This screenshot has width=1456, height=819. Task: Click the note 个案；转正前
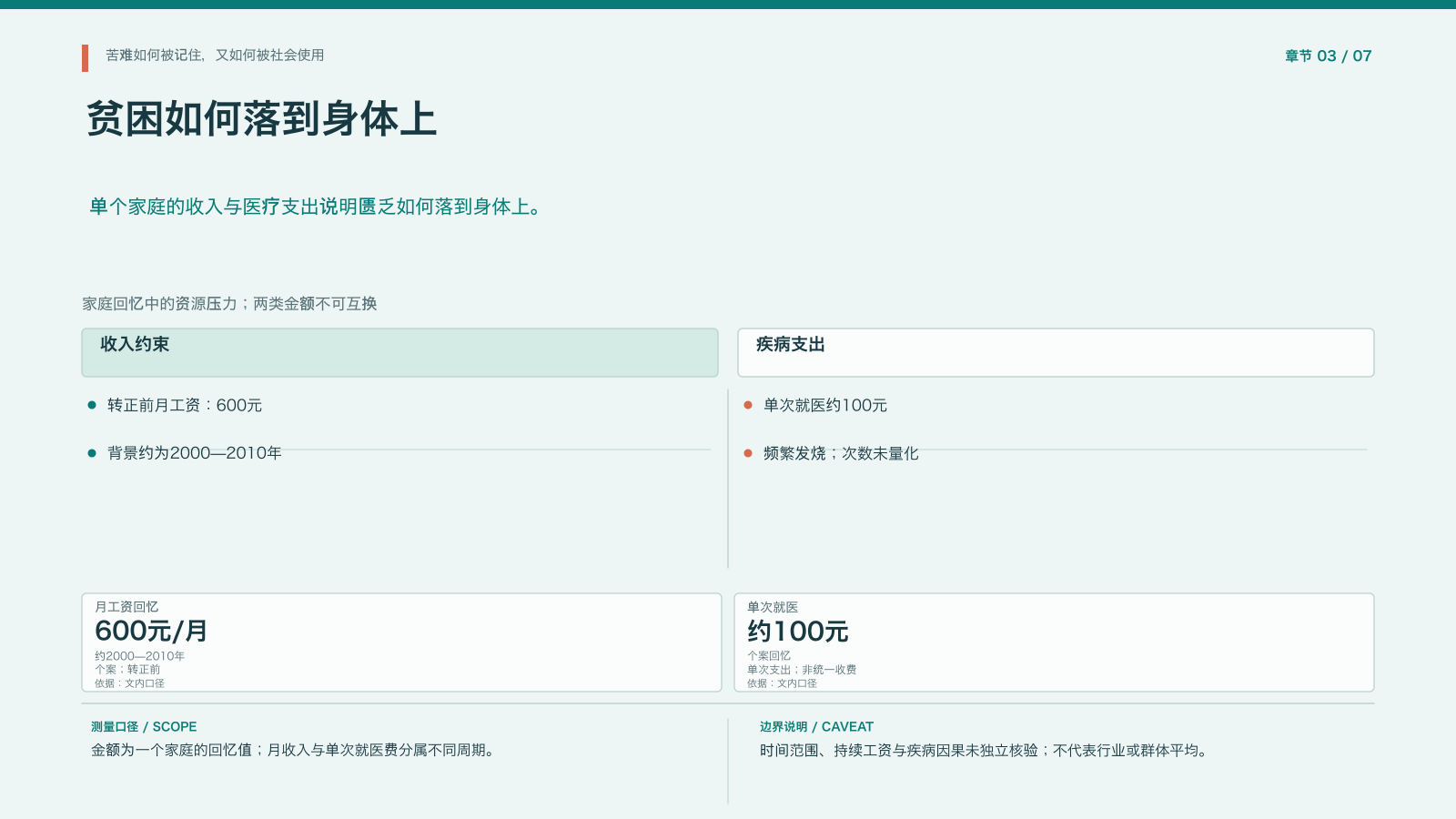click(127, 670)
